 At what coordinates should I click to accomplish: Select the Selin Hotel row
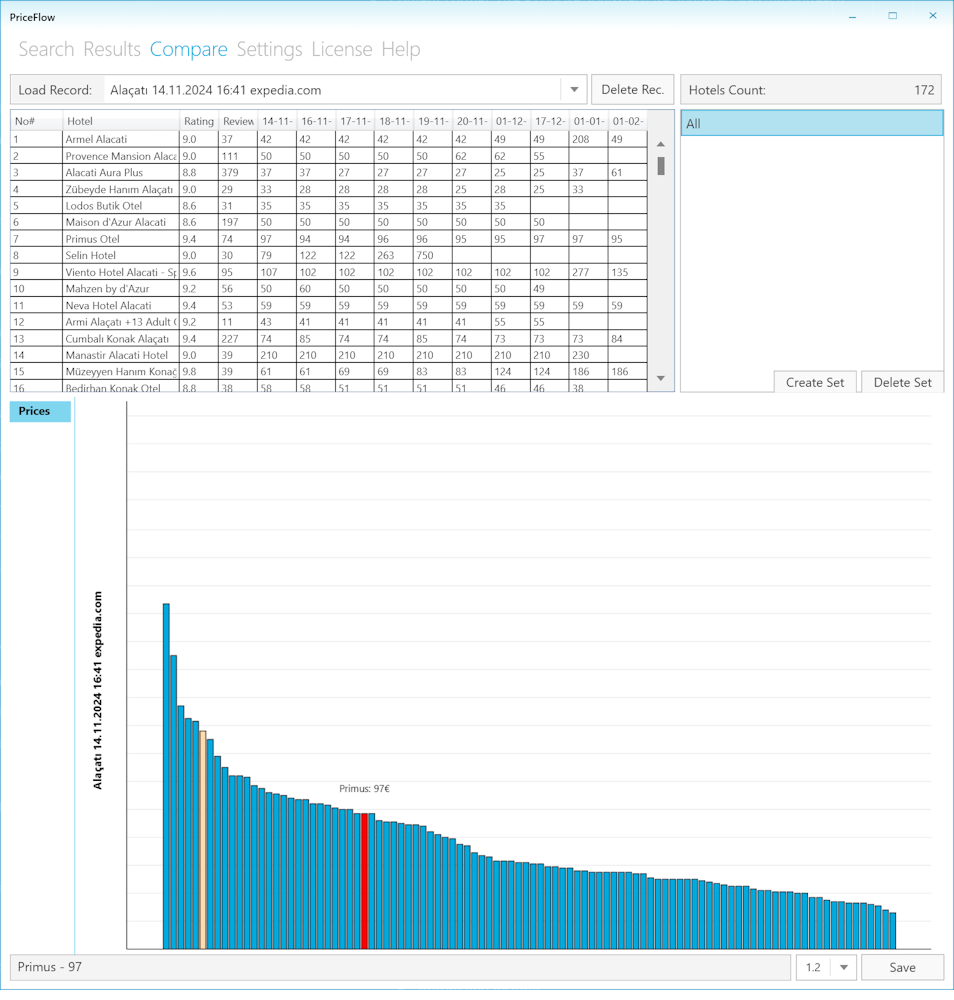[328, 255]
